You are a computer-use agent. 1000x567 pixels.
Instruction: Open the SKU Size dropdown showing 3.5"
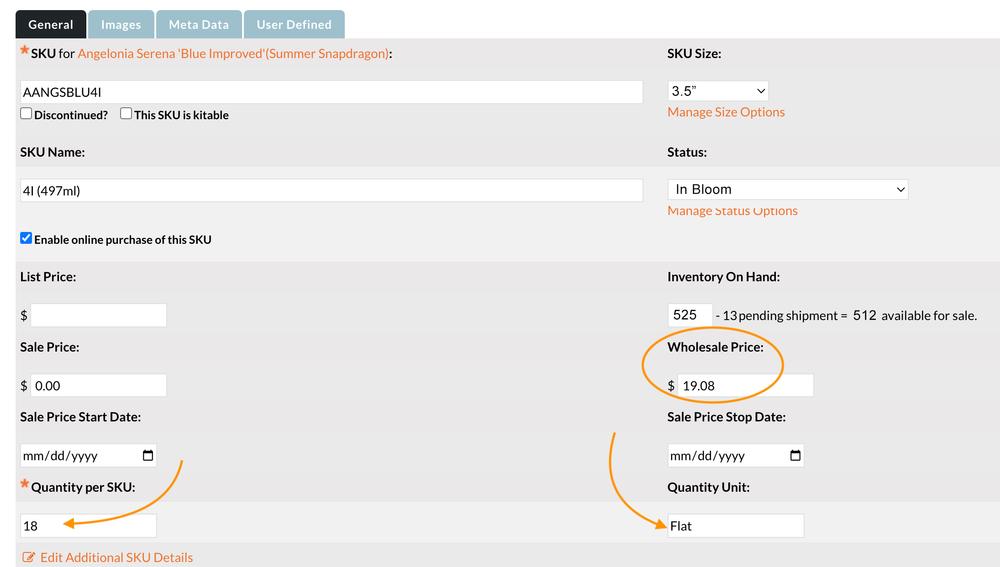click(x=717, y=91)
